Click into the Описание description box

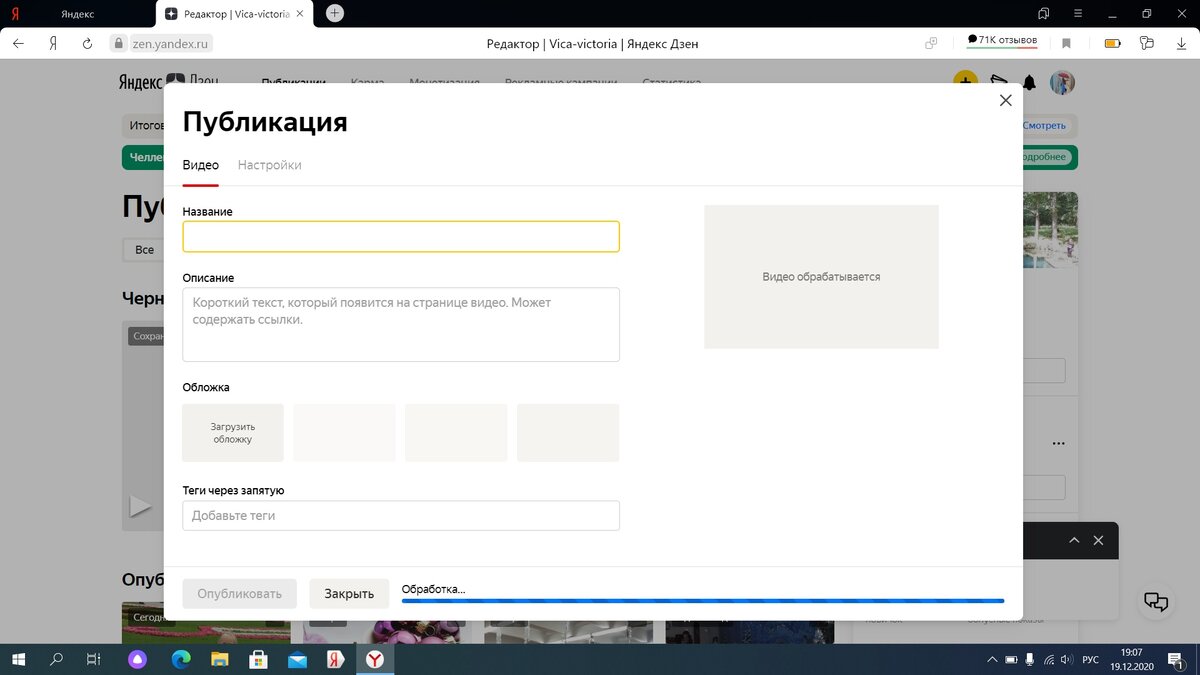point(401,324)
